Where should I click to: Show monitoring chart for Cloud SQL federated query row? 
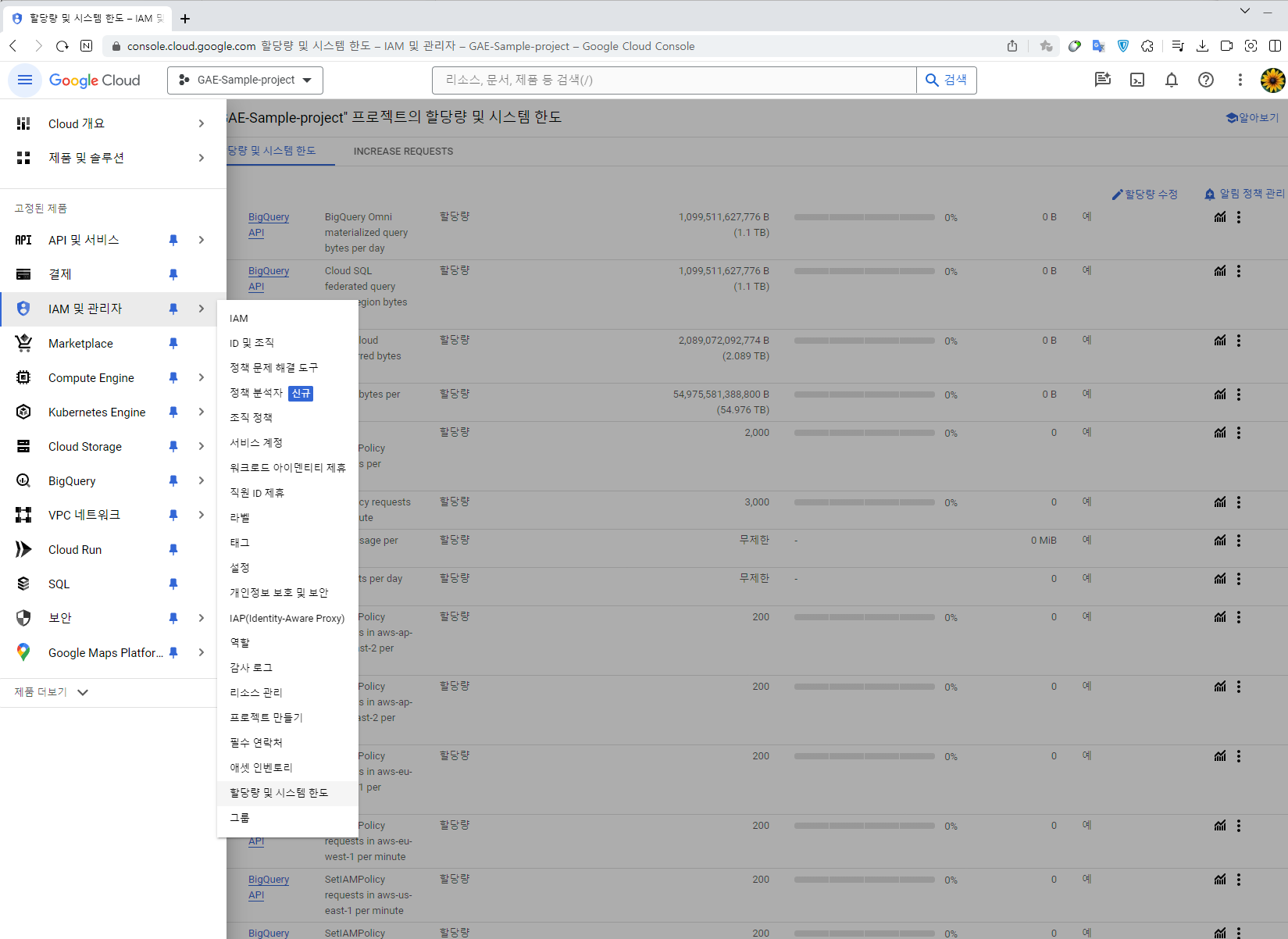coord(1220,271)
